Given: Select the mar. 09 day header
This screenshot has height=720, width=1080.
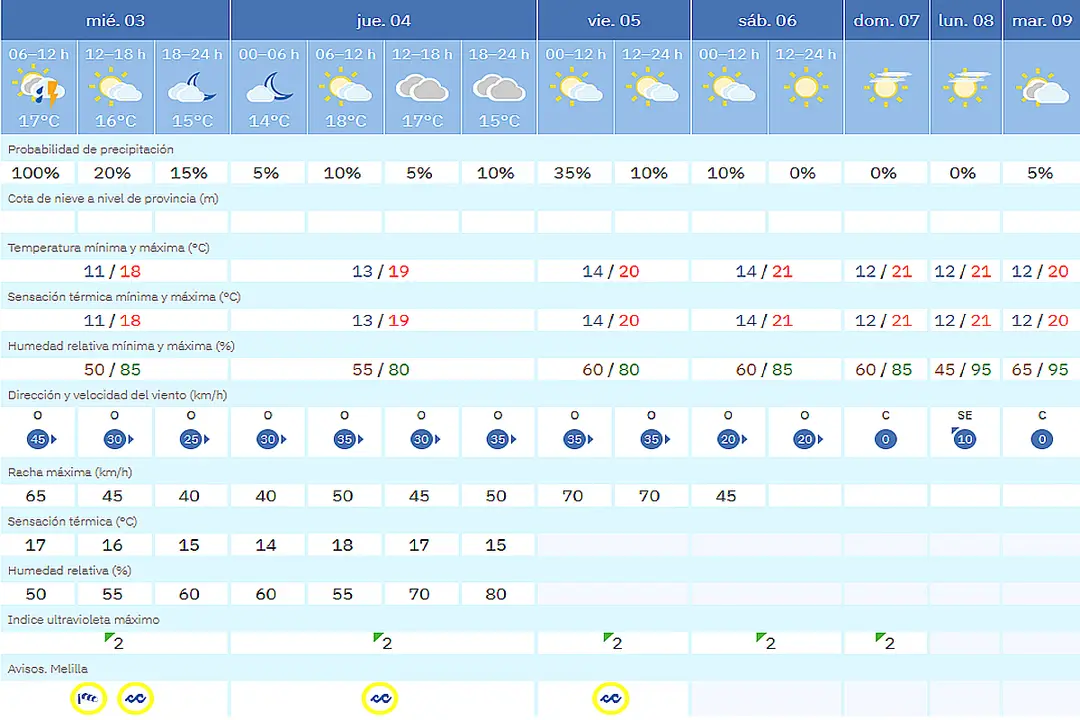Looking at the screenshot, I should tap(1042, 20).
